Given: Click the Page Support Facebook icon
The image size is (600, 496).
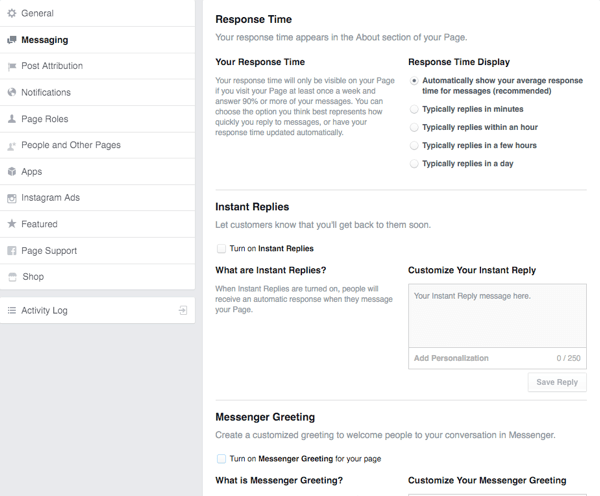Looking at the screenshot, I should click(x=12, y=251).
